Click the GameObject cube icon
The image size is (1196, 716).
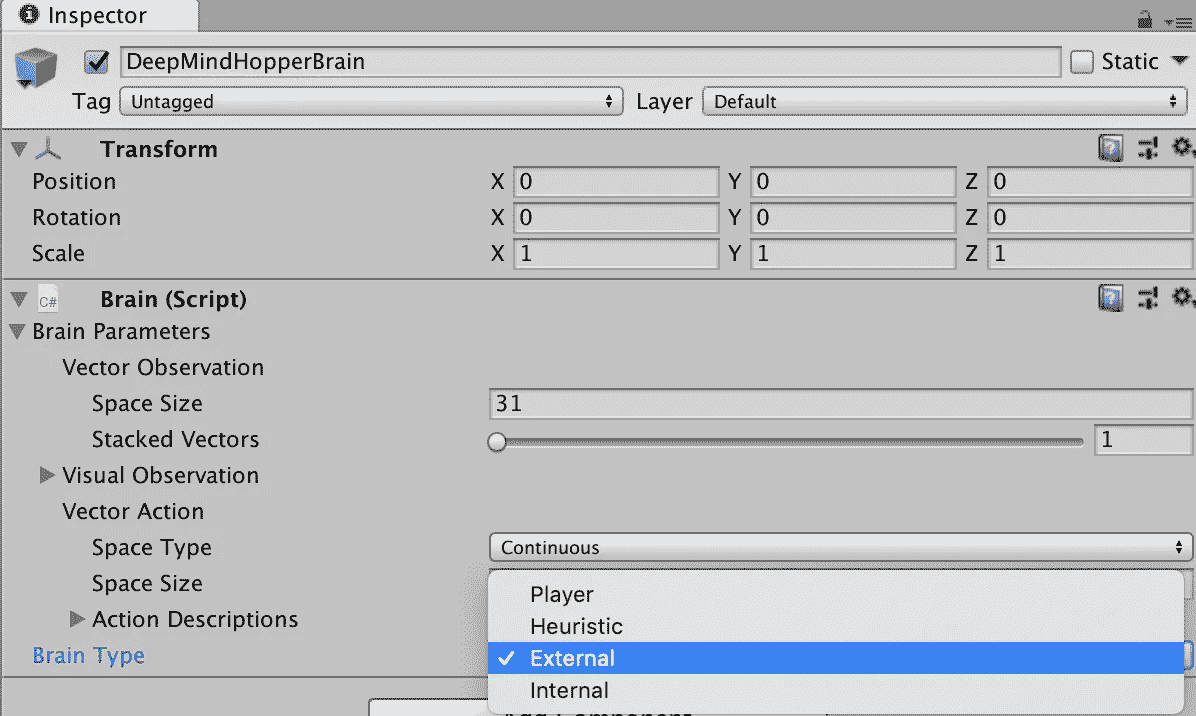35,67
